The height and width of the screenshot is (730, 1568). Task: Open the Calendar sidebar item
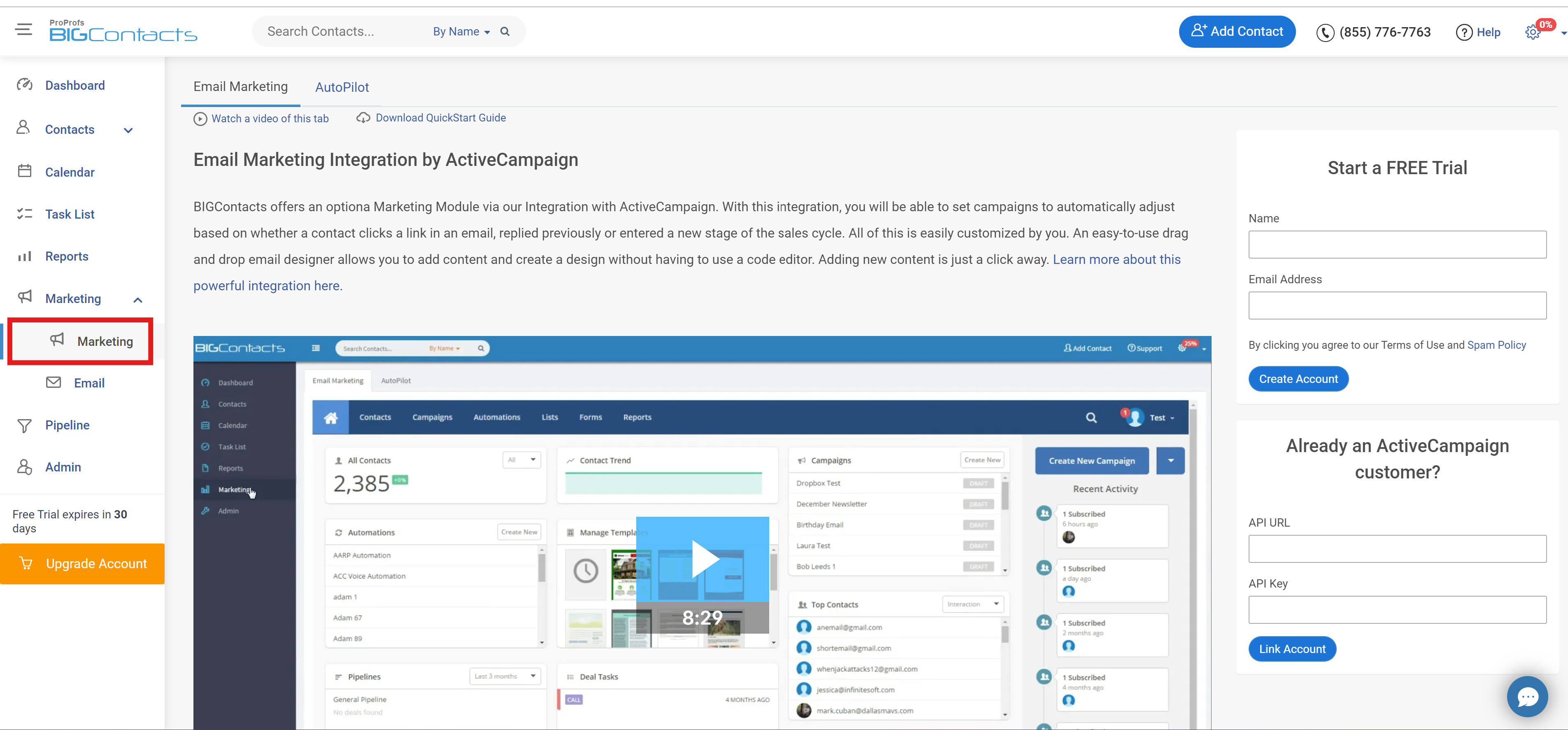(70, 172)
